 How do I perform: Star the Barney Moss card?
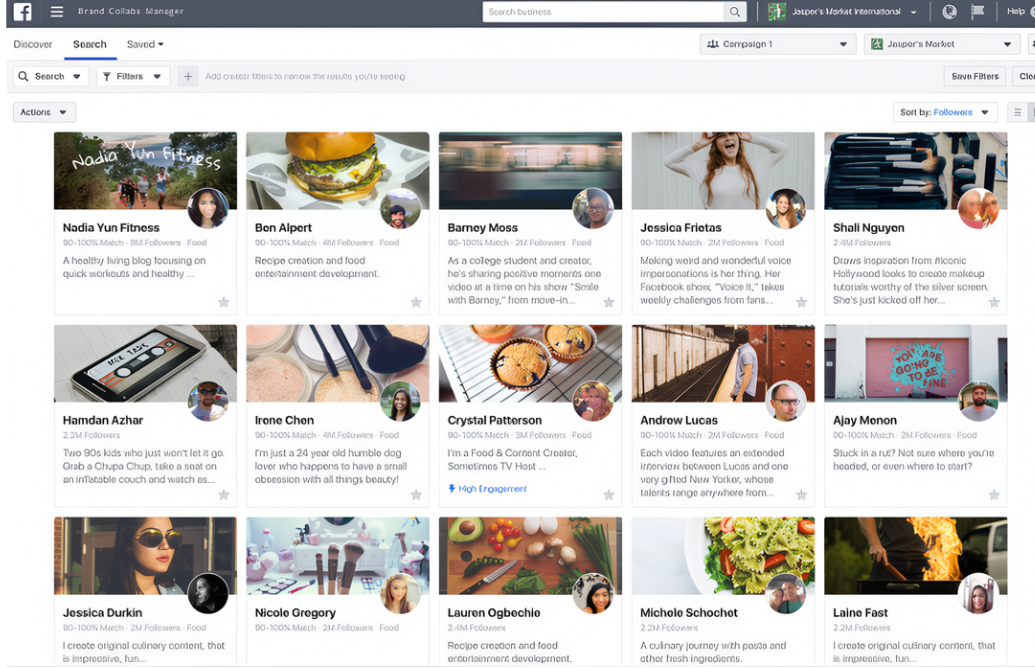tap(609, 302)
